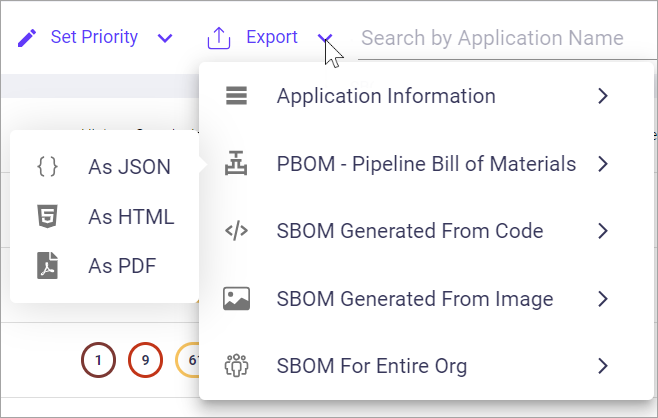Click the Export upload icon

[x=218, y=38]
